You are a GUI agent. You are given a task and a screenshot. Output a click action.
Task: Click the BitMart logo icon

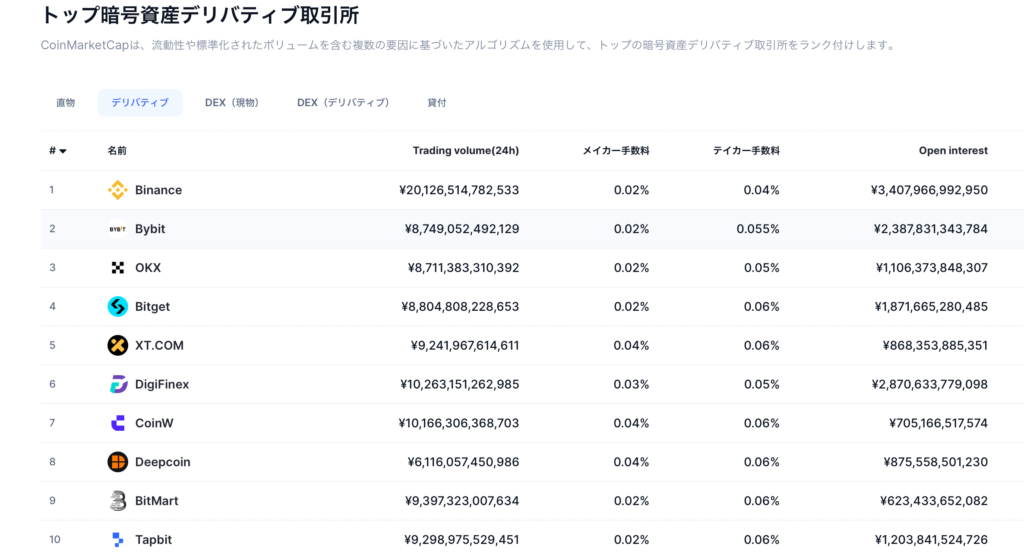pyautogui.click(x=118, y=501)
